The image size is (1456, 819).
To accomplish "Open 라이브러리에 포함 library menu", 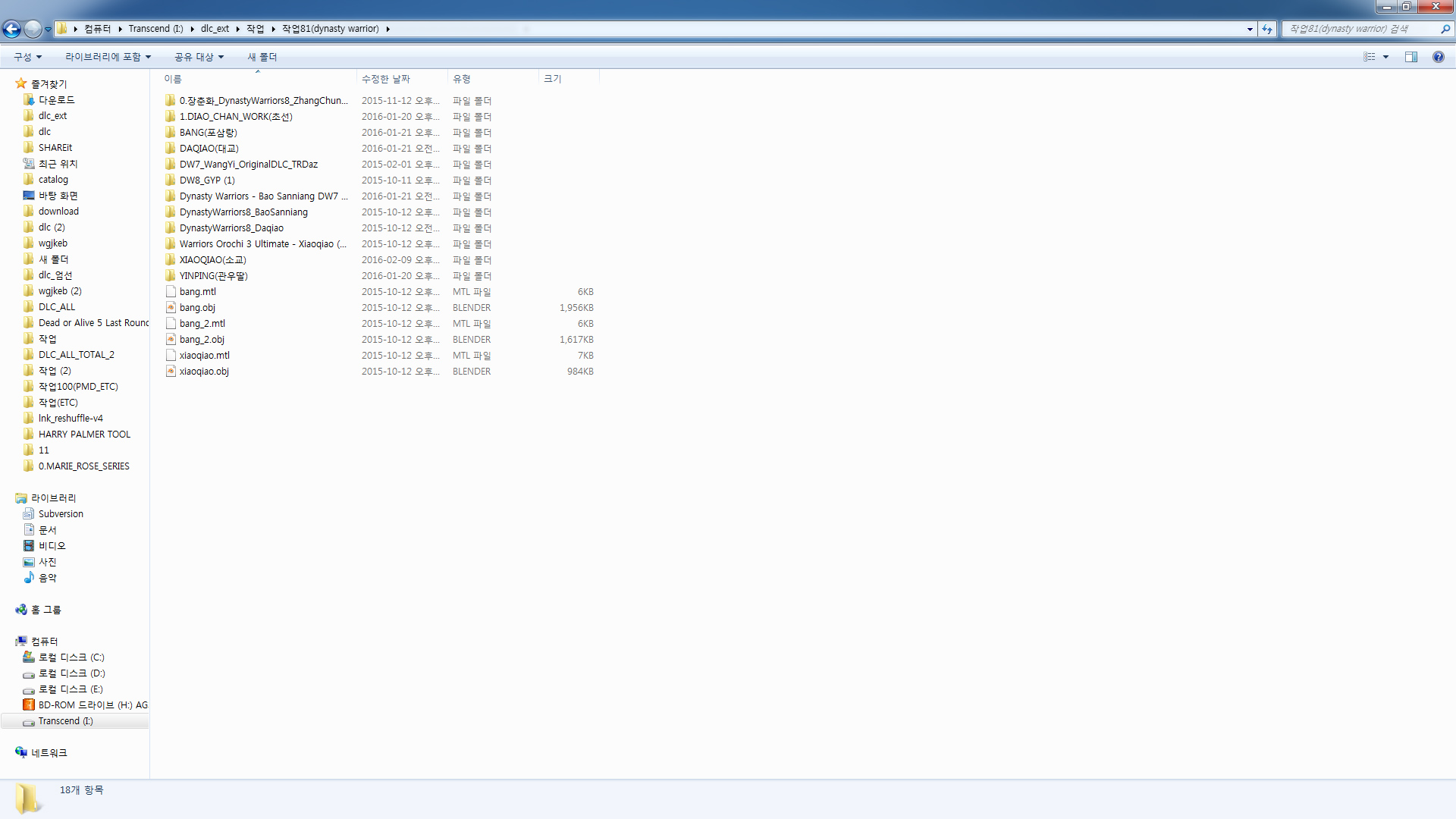I will (x=108, y=57).
